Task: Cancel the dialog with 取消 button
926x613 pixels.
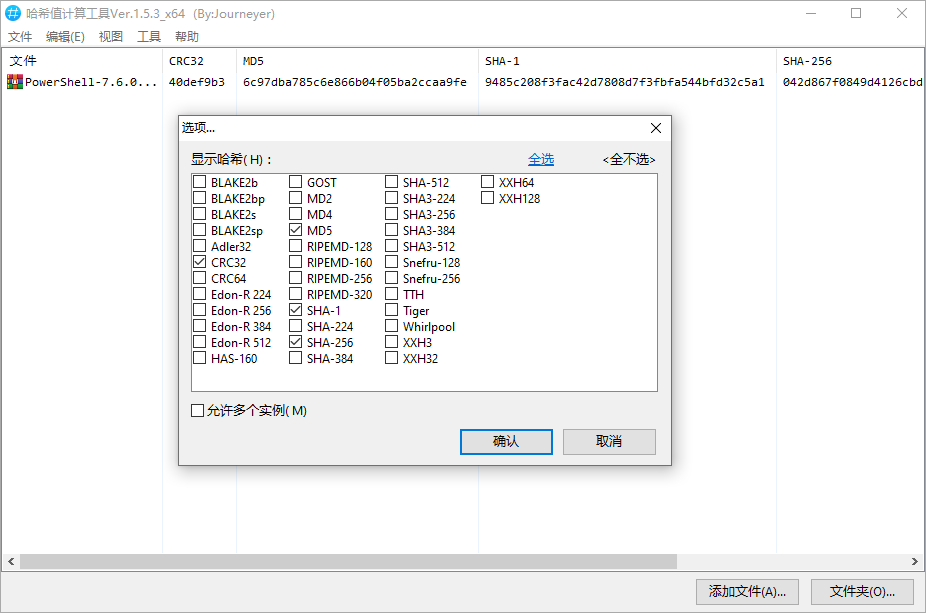Action: pyautogui.click(x=609, y=441)
